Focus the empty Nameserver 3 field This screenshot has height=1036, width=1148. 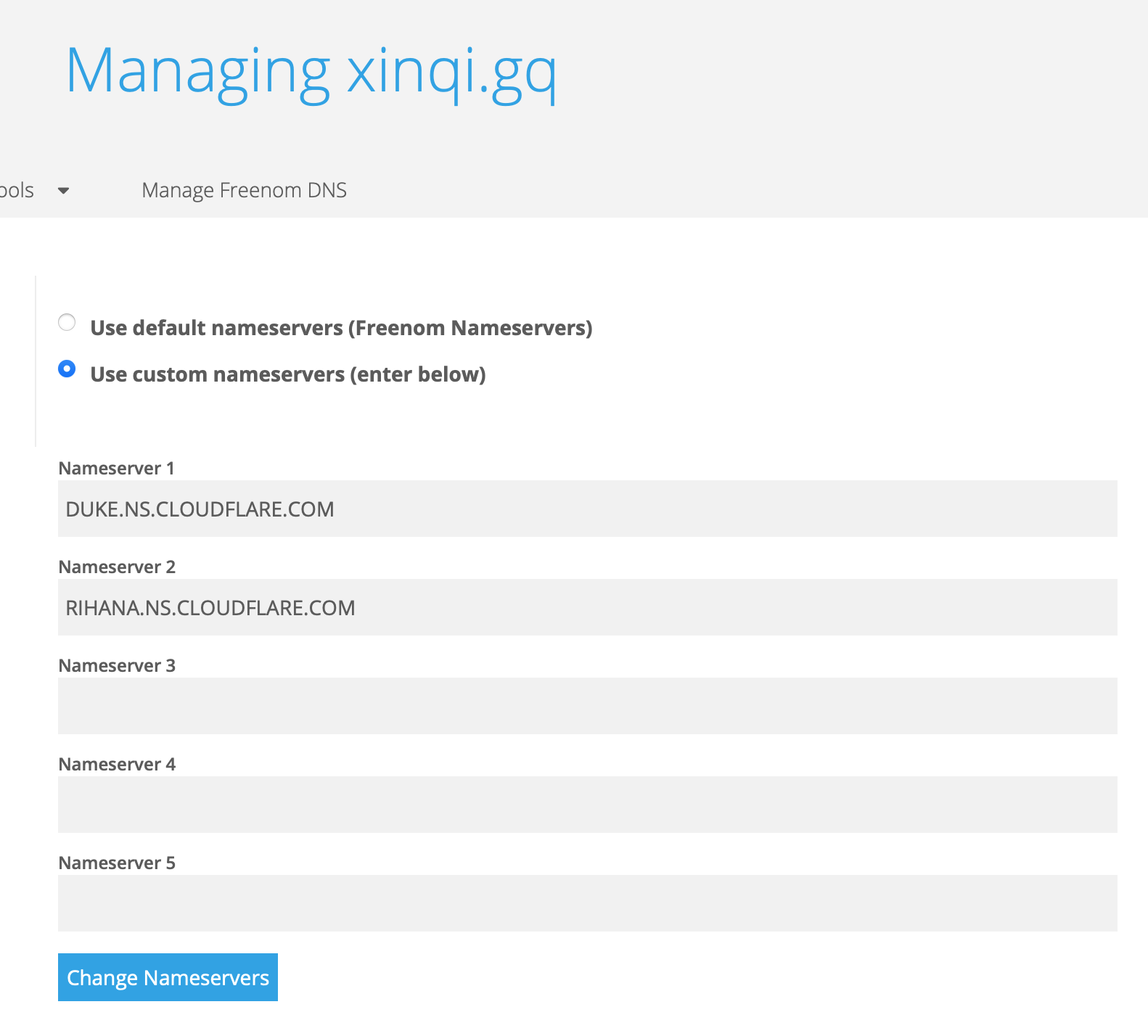point(588,706)
